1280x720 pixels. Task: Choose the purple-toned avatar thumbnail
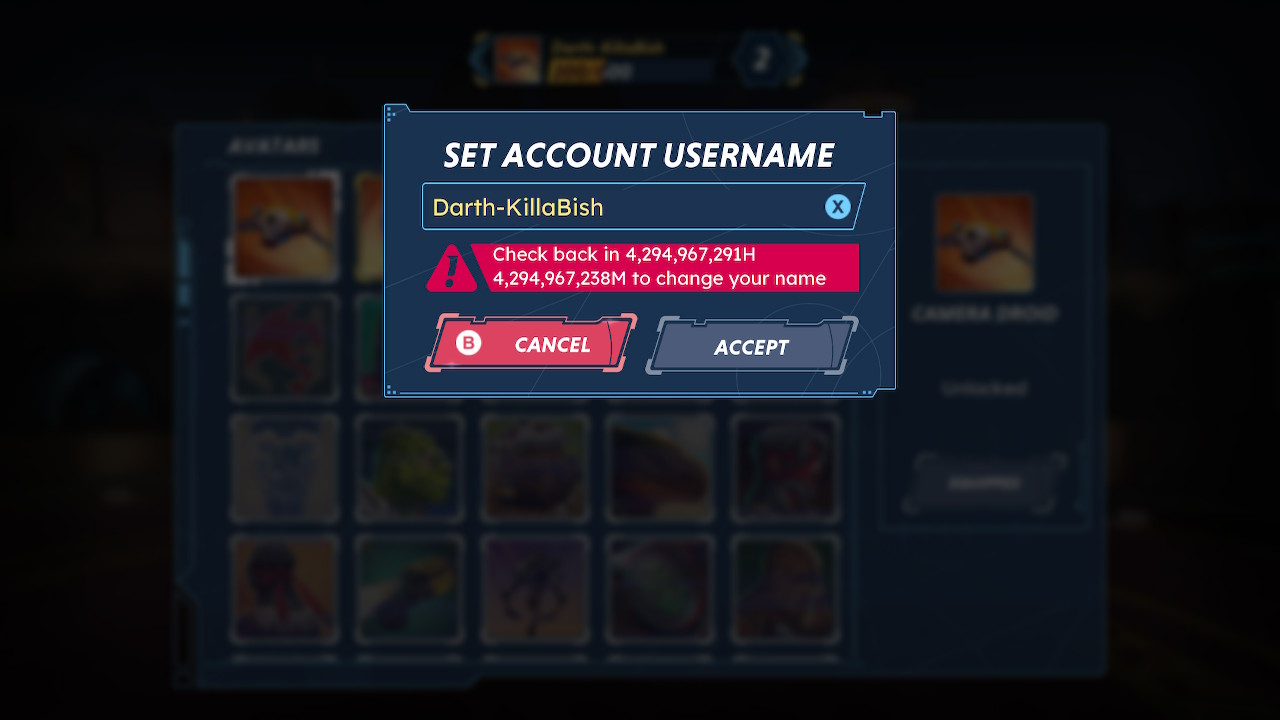click(x=535, y=588)
